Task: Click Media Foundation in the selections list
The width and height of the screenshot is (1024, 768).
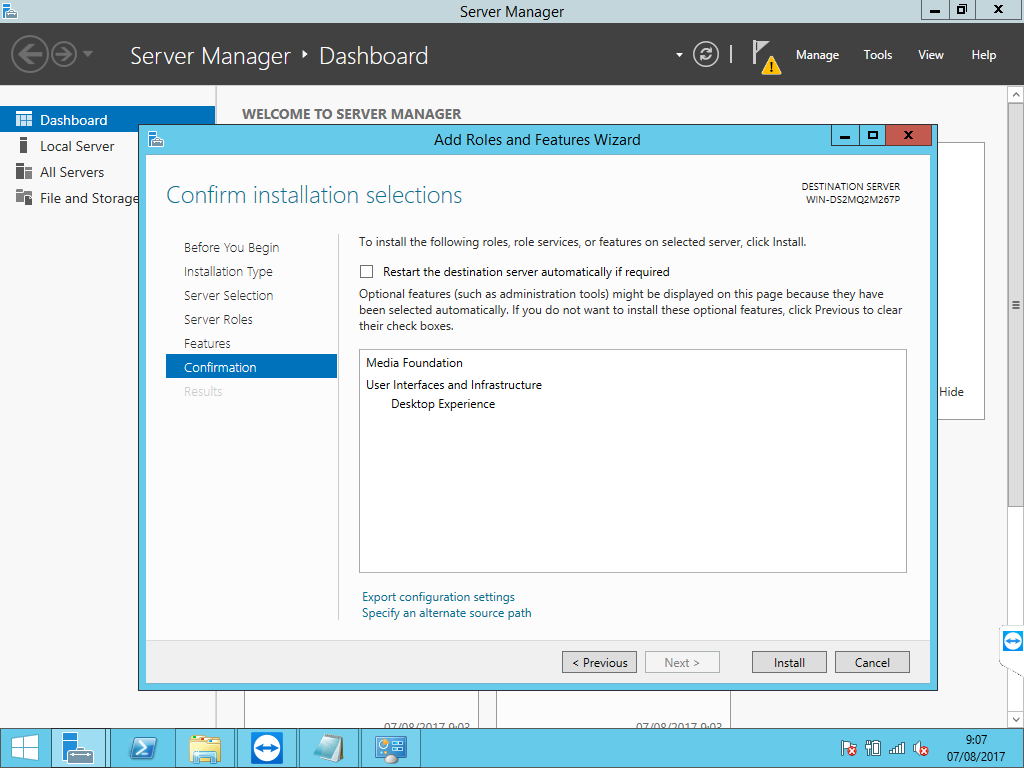Action: click(414, 363)
